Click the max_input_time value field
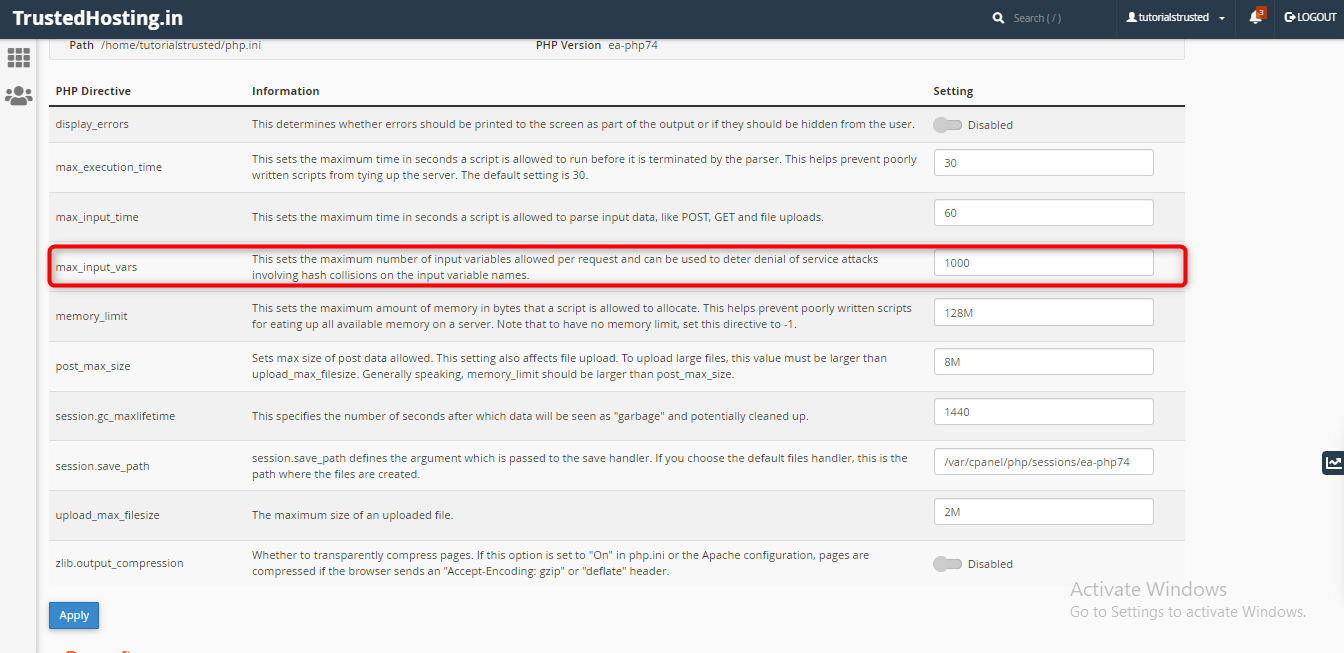1344x653 pixels. [x=1043, y=213]
